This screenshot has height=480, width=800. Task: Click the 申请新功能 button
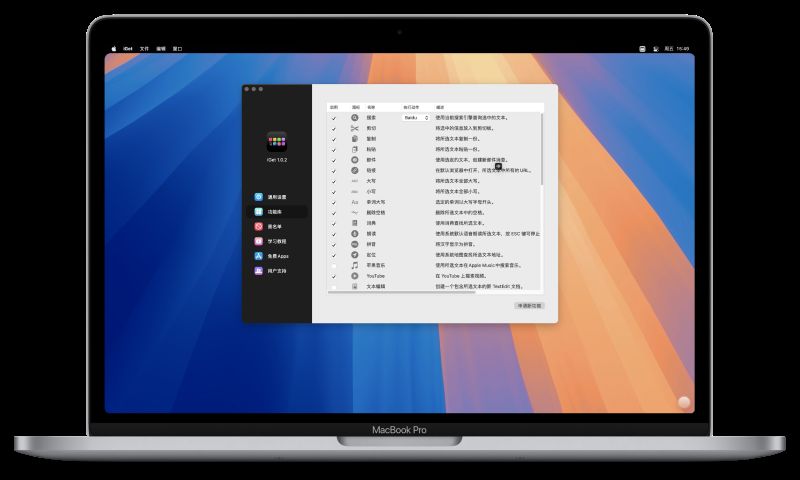click(529, 305)
